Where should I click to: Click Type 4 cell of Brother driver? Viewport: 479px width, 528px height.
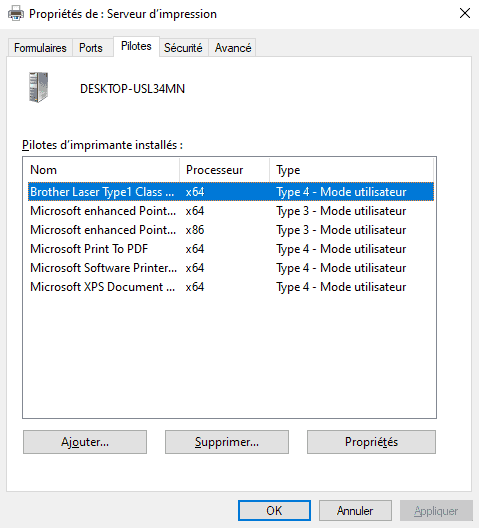[x=341, y=192]
